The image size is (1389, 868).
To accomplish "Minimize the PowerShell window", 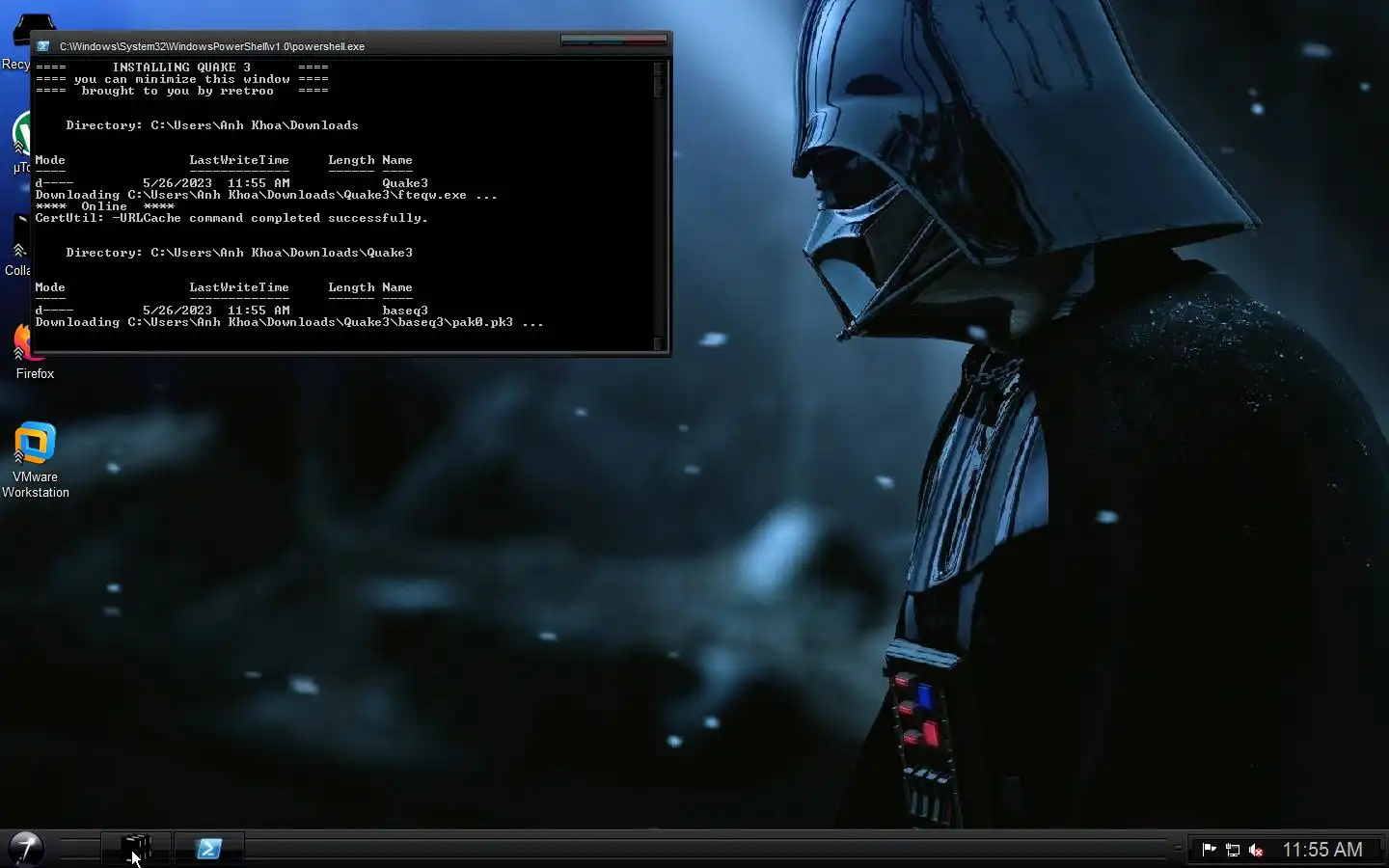I will [x=577, y=41].
